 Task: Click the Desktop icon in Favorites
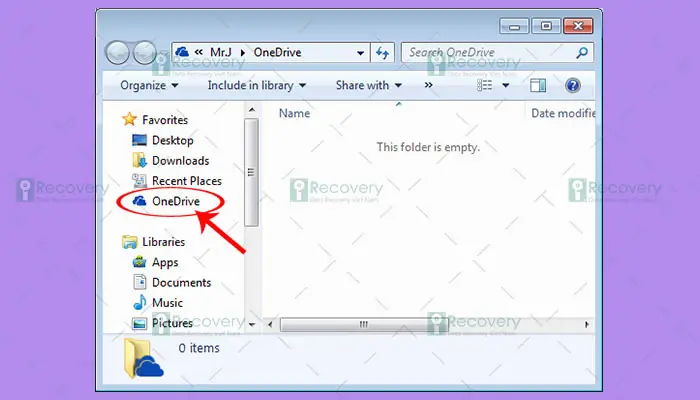tap(139, 140)
